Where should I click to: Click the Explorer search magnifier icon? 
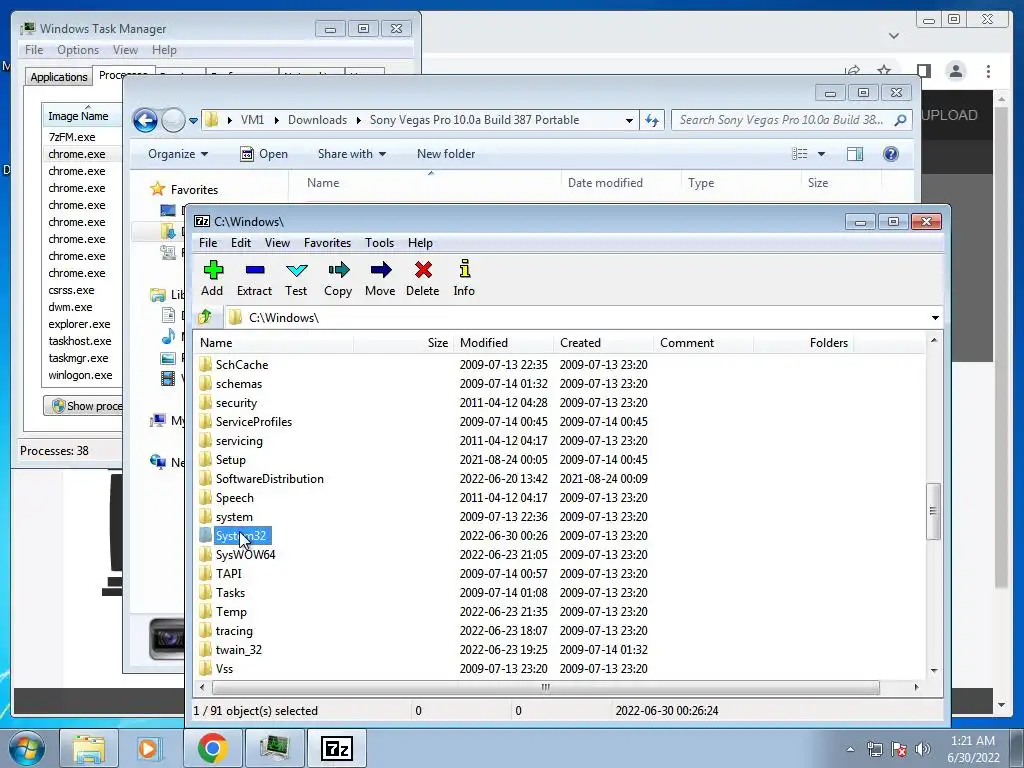click(x=900, y=120)
